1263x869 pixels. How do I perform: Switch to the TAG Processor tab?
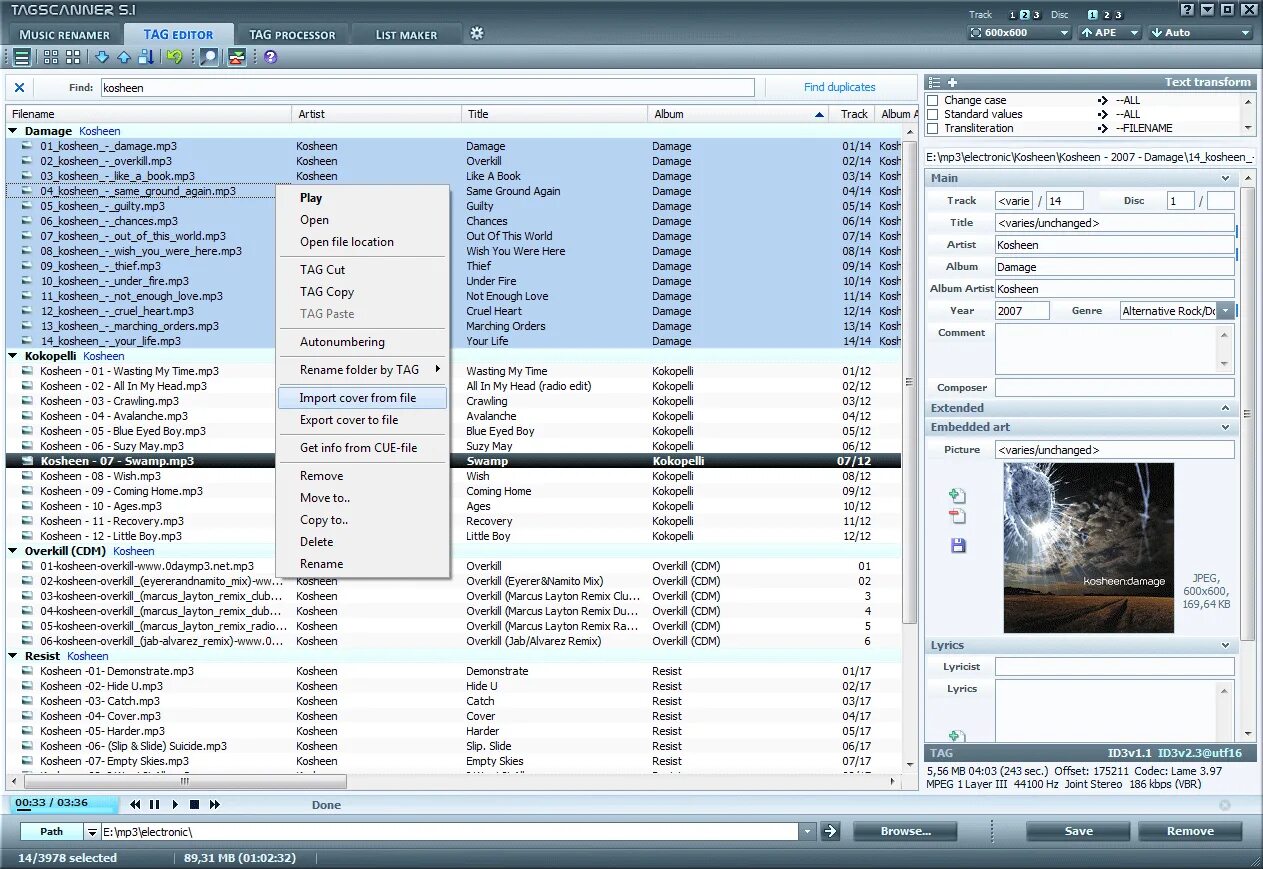point(292,34)
